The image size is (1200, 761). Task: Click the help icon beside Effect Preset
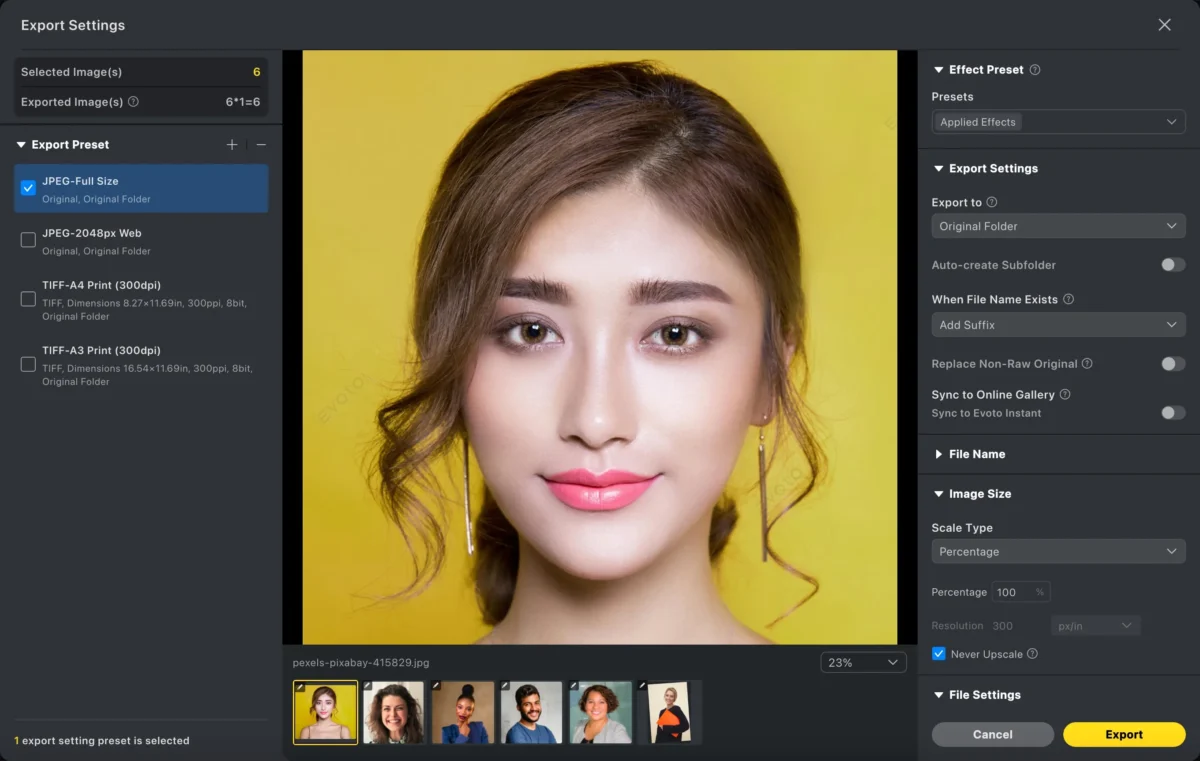[1035, 70]
